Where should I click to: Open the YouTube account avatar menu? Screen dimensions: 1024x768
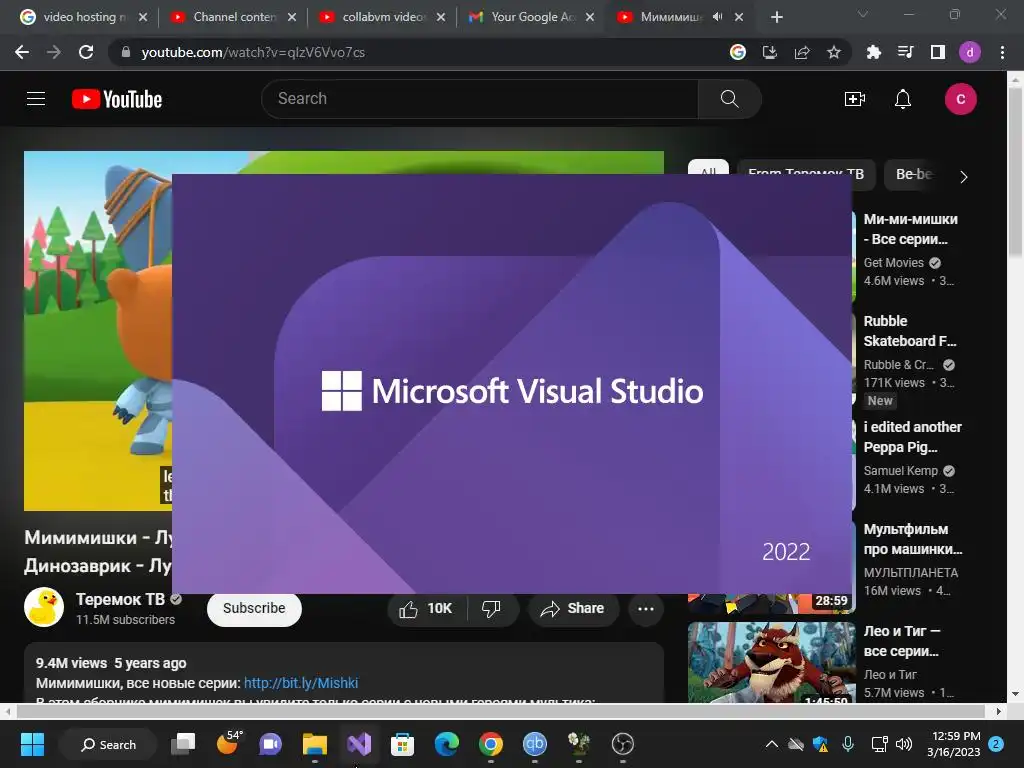(x=960, y=99)
